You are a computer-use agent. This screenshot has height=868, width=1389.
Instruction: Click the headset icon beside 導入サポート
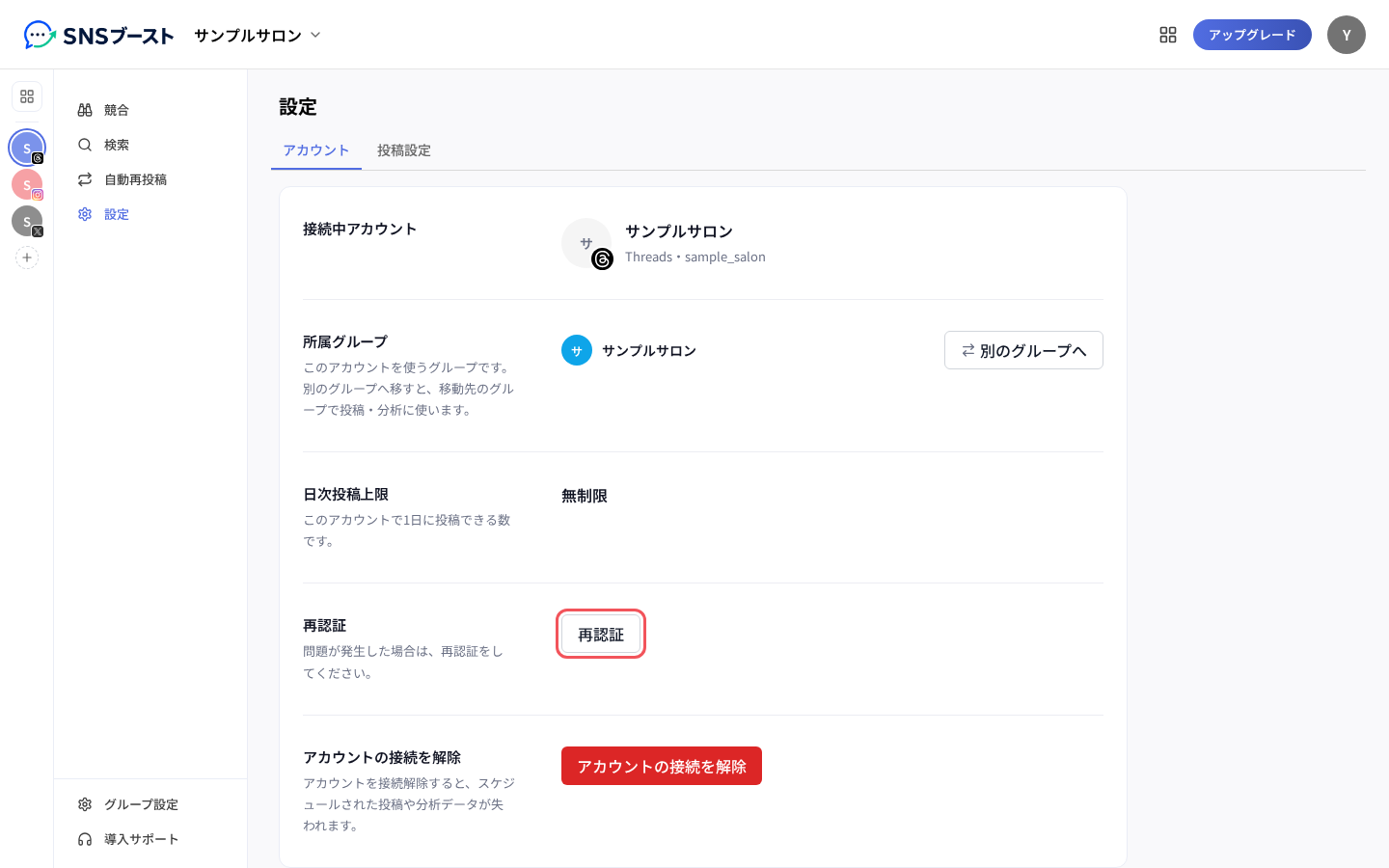[85, 839]
